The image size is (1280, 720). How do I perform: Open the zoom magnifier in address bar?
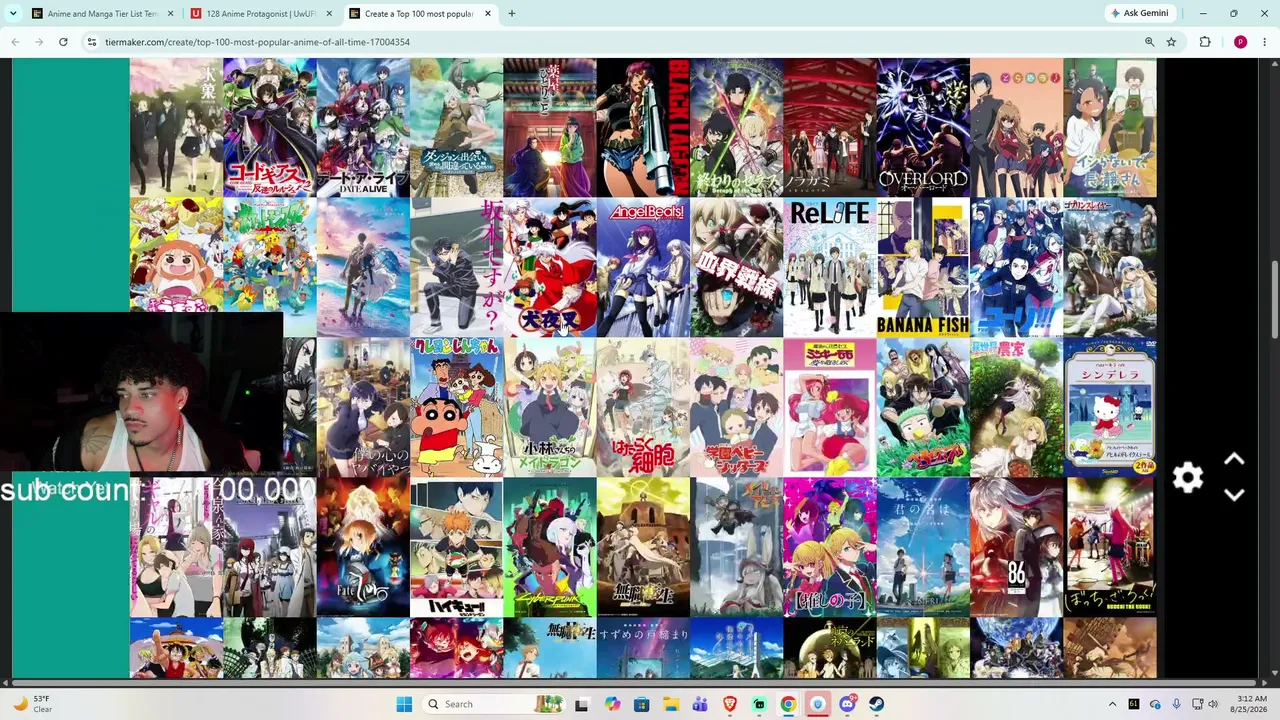(x=1149, y=42)
